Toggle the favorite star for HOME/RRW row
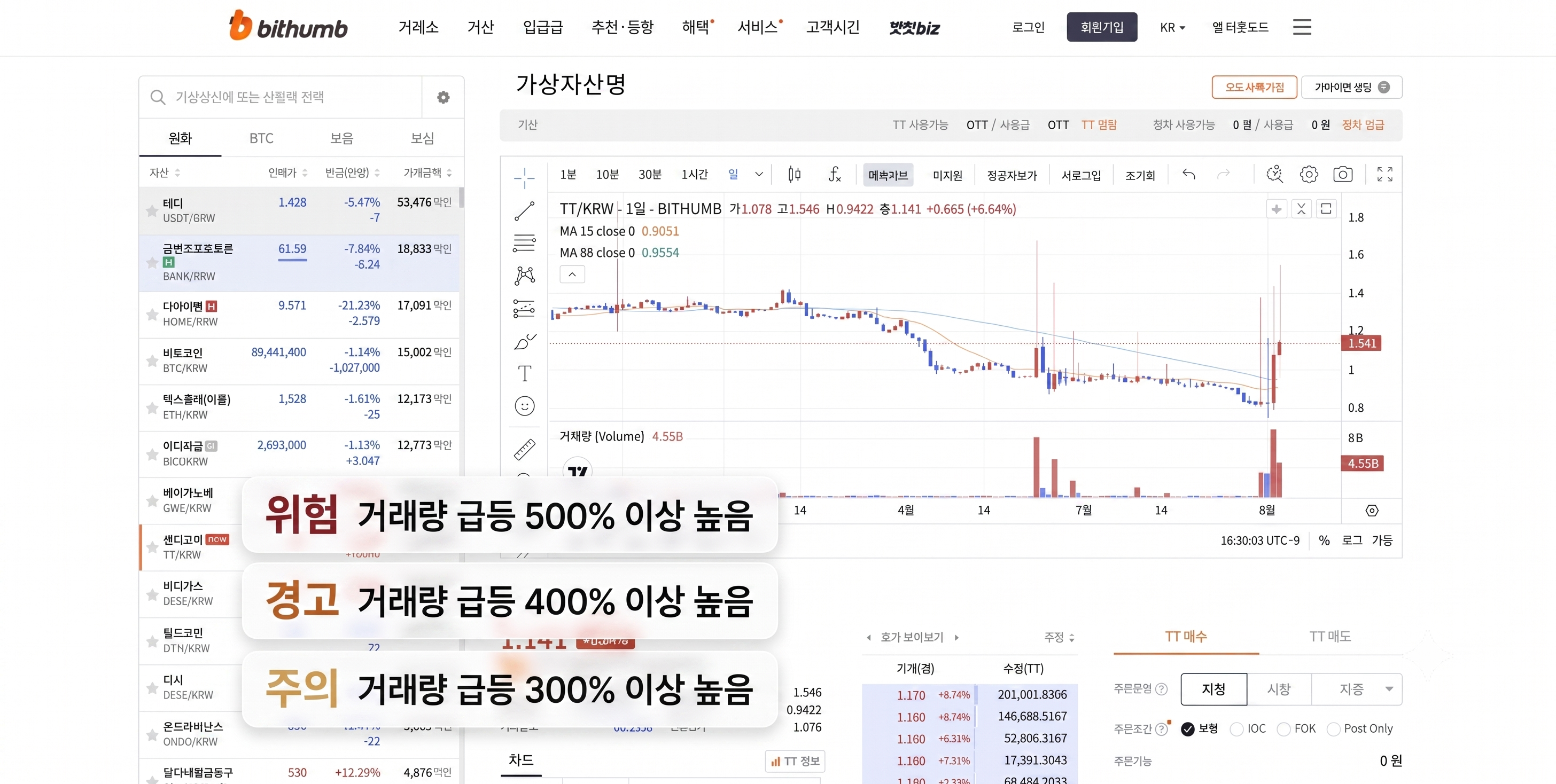Screen dimensions: 1556x784 (x=152, y=315)
